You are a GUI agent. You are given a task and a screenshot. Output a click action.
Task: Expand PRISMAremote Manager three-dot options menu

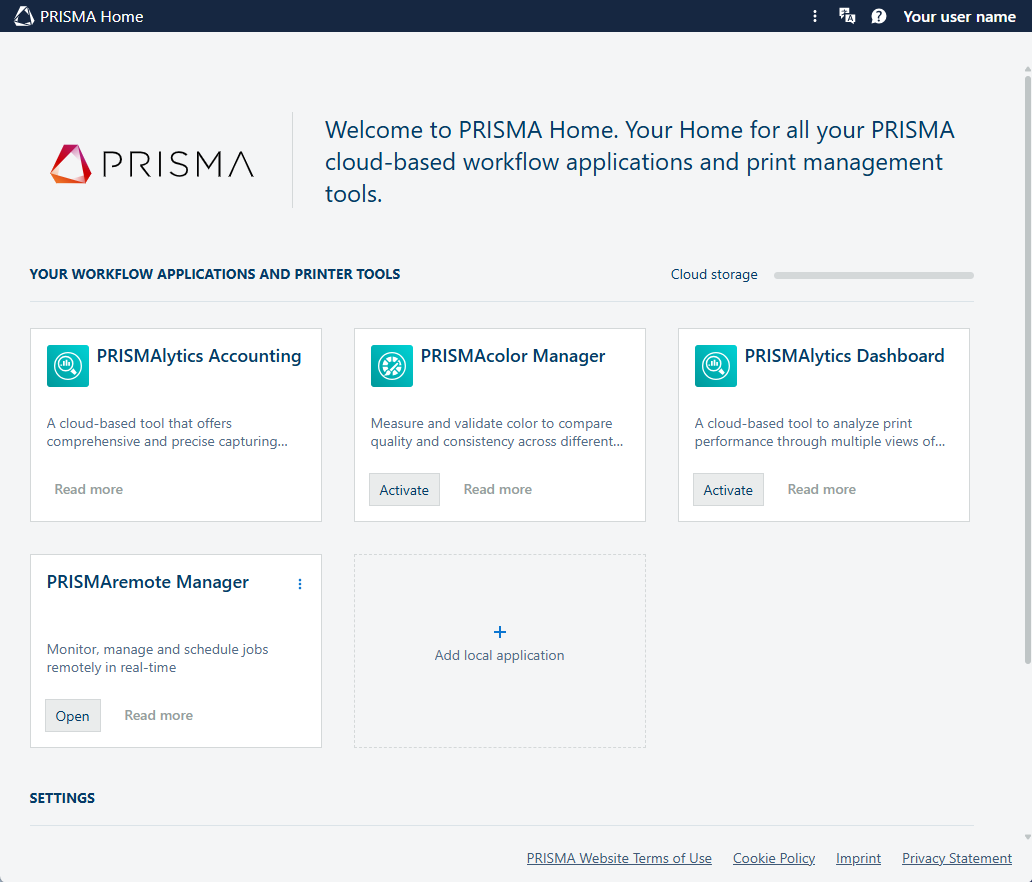click(300, 584)
